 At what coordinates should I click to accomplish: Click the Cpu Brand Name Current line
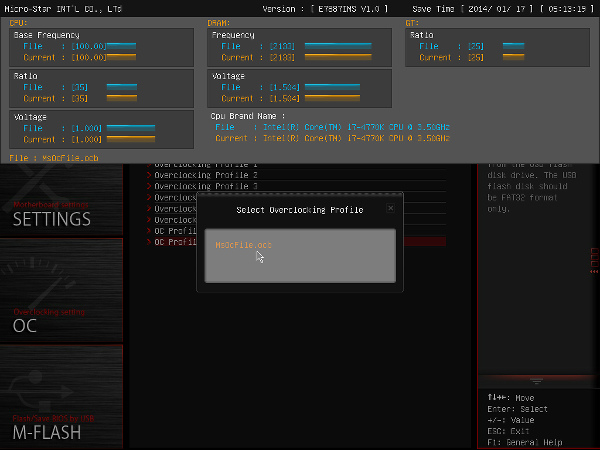click(x=332, y=138)
